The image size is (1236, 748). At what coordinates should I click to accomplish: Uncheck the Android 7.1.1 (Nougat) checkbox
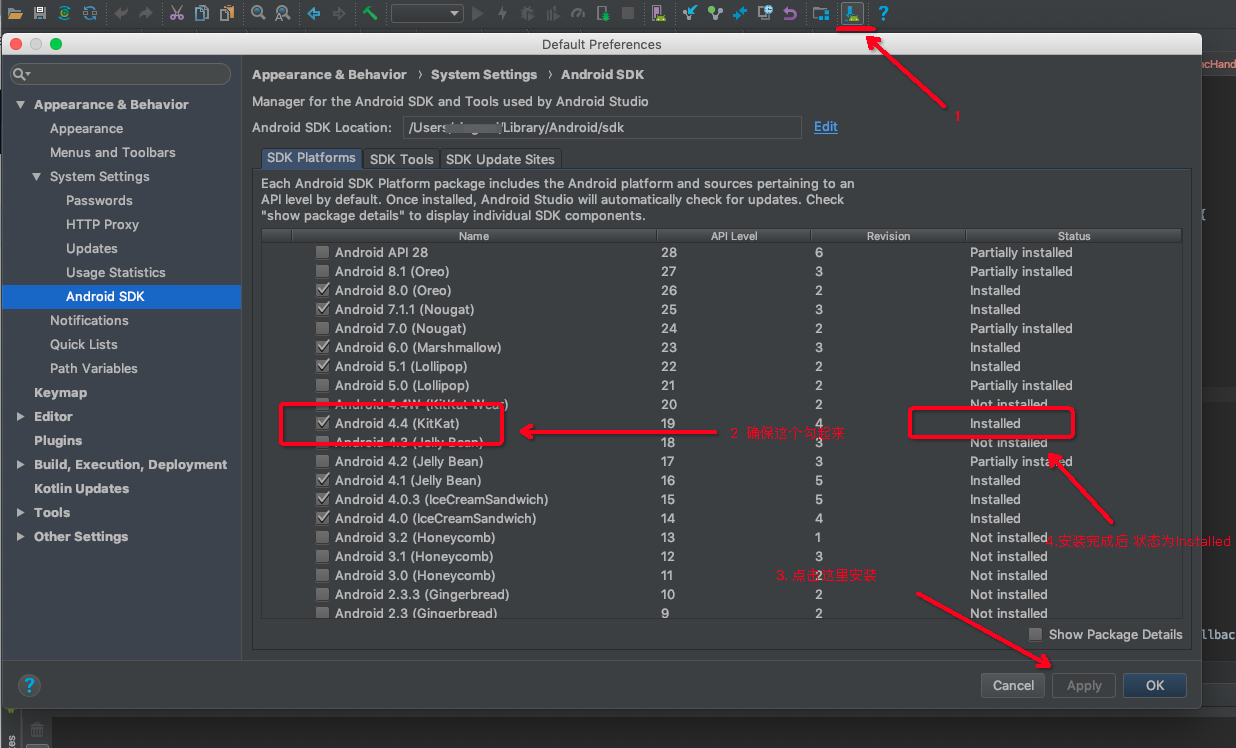322,309
